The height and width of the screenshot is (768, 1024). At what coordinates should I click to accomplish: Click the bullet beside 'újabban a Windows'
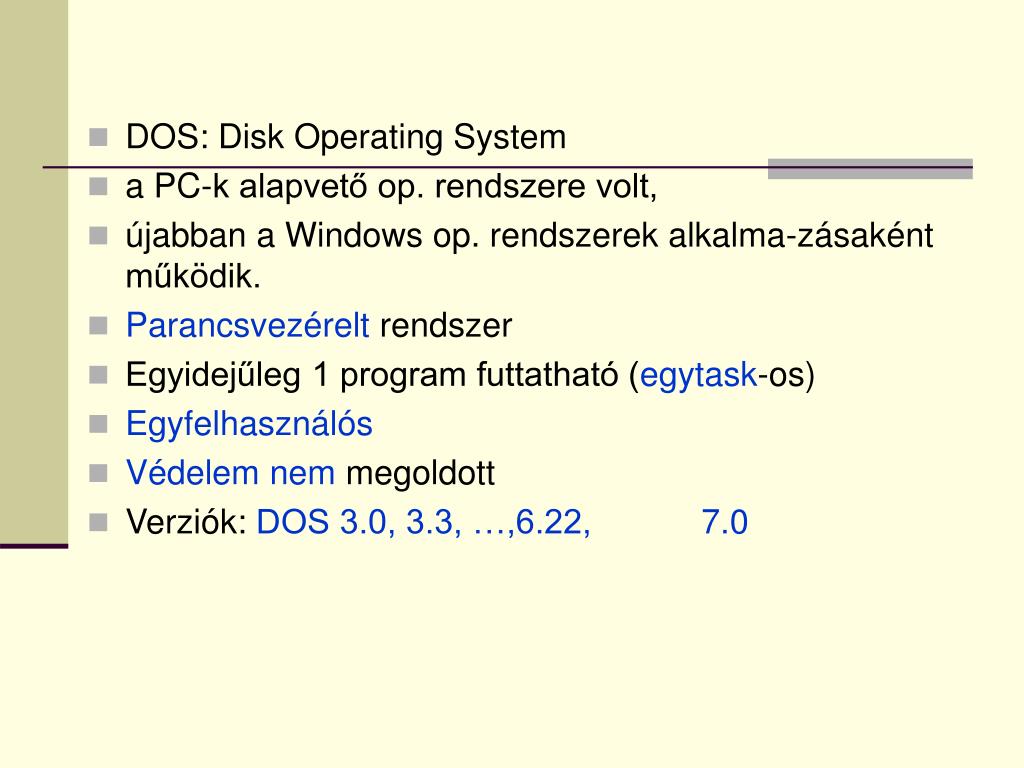click(x=98, y=236)
